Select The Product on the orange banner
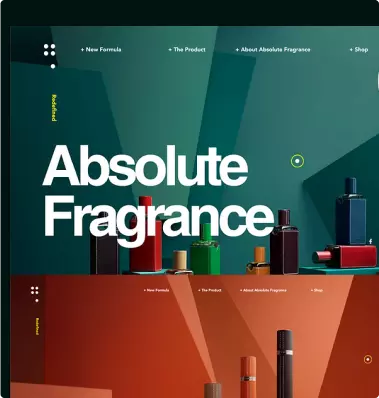The image size is (379, 398). click(210, 290)
